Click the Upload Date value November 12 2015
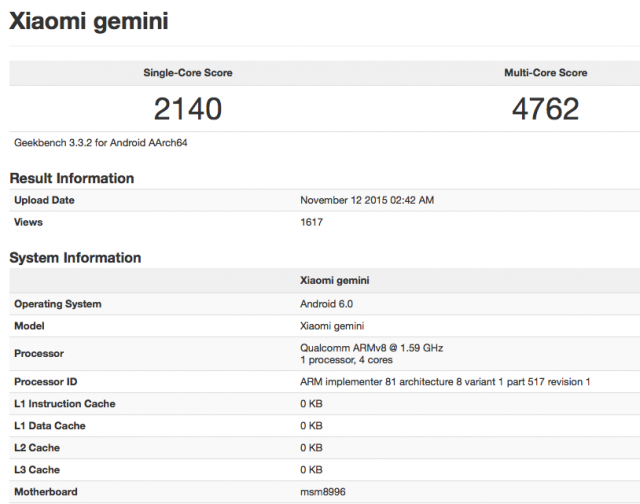Image resolution: width=640 pixels, height=504 pixels. point(366,200)
